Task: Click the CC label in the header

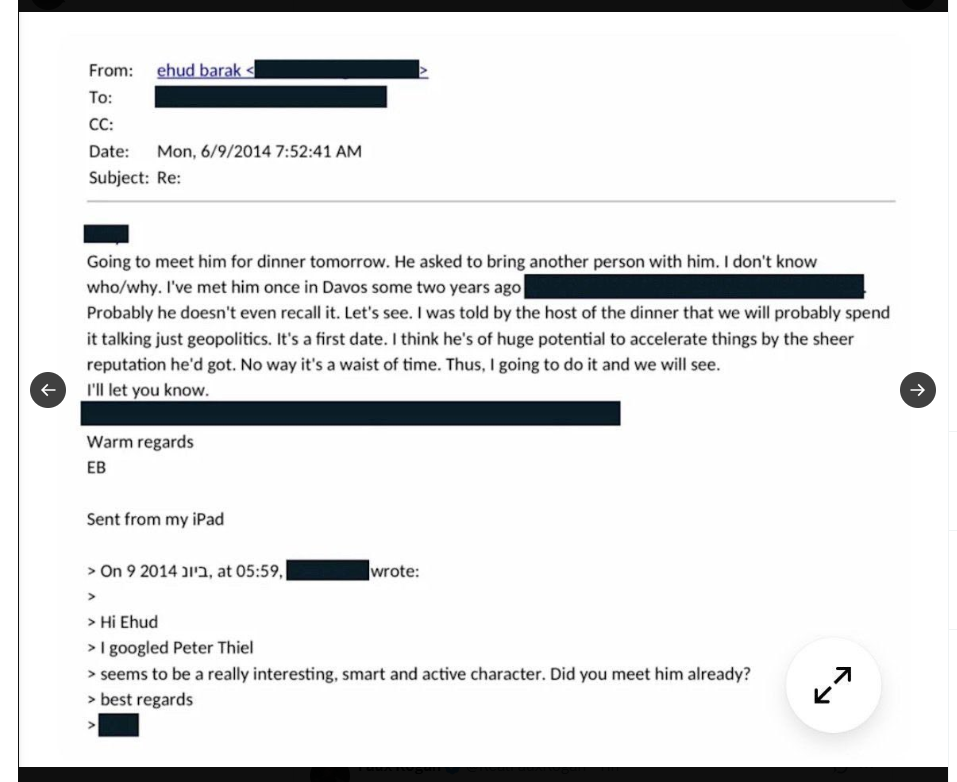Action: [100, 124]
